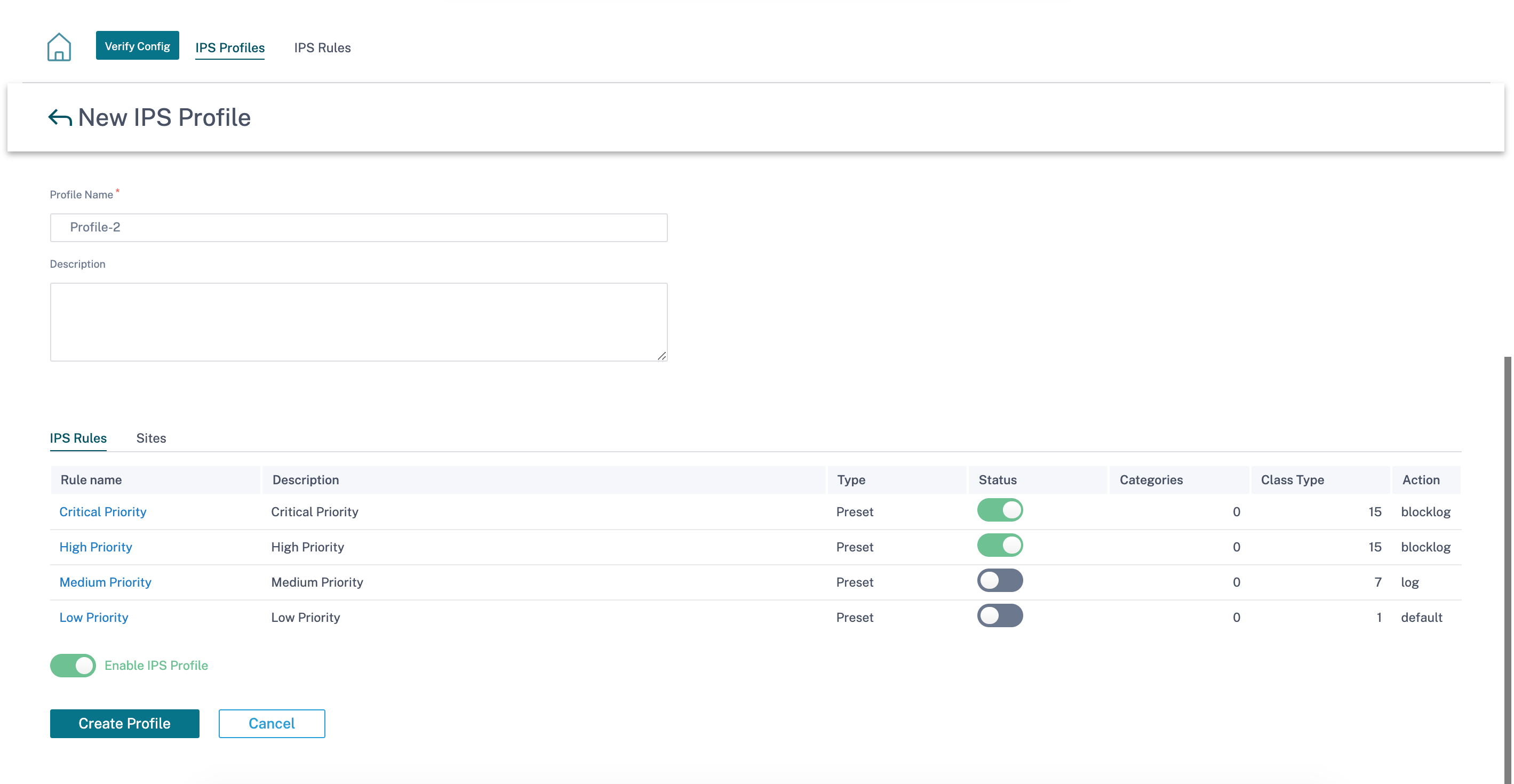The height and width of the screenshot is (784, 1514).
Task: Toggle Medium Priority rule status on
Action: (x=1000, y=581)
